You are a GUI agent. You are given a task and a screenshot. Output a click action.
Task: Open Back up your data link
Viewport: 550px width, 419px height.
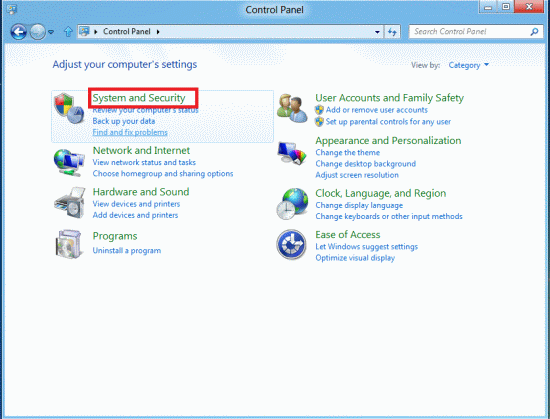click(x=124, y=121)
